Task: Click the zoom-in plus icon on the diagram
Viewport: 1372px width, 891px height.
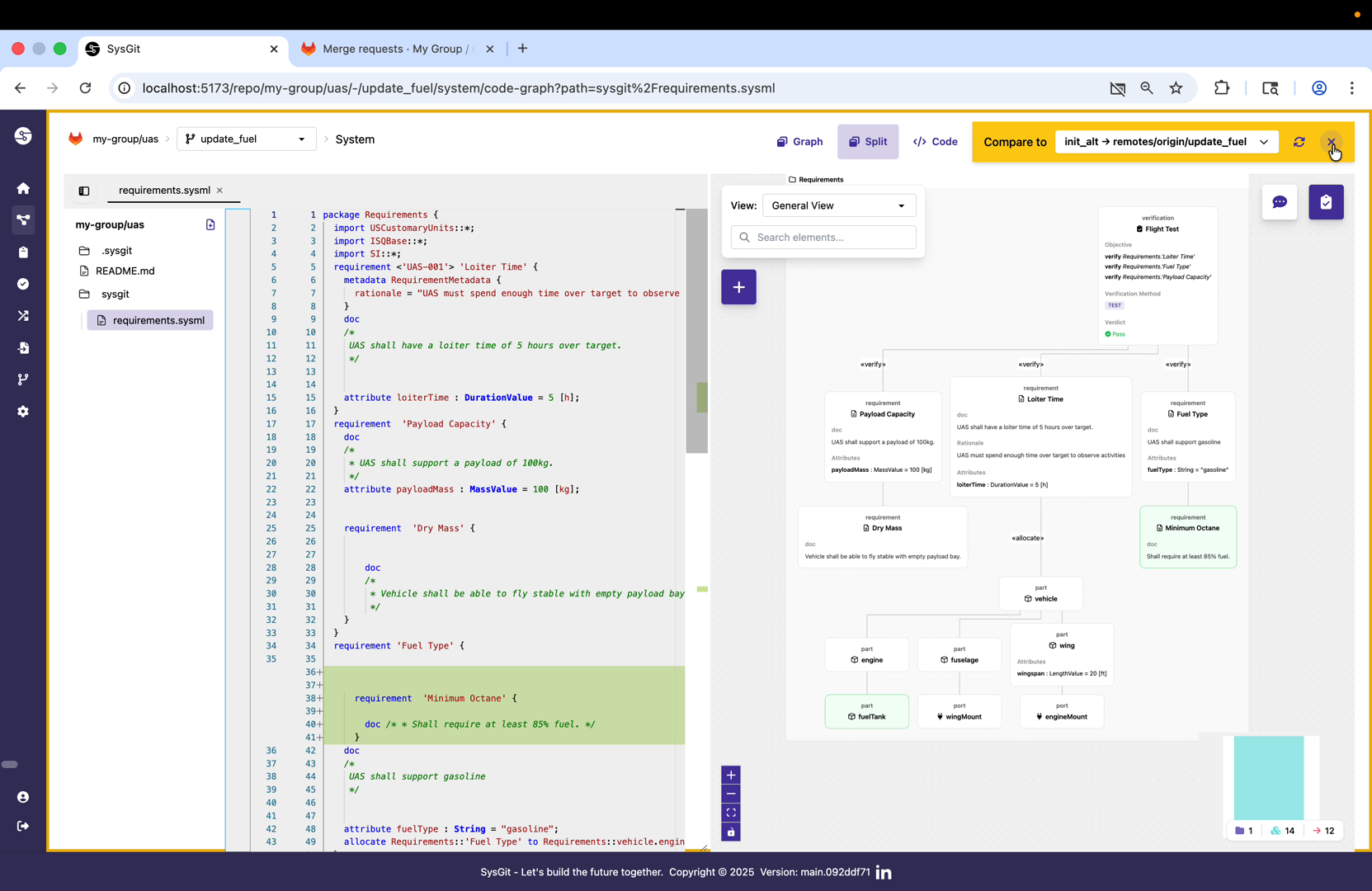Action: 730,775
